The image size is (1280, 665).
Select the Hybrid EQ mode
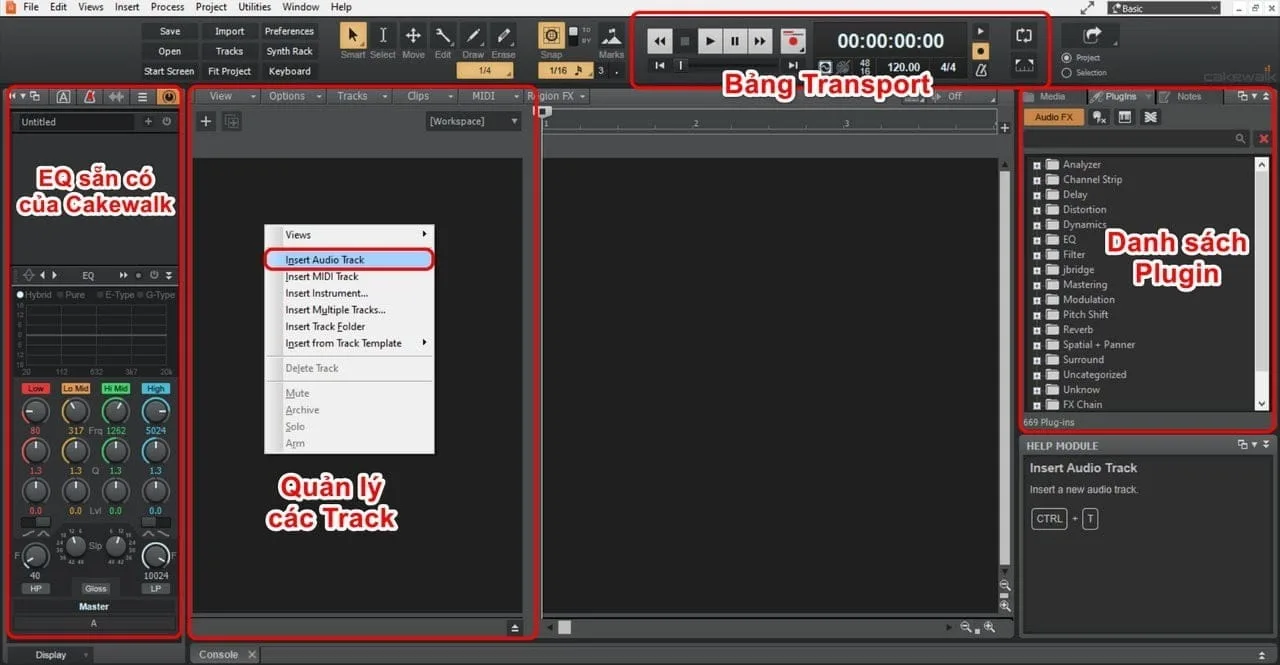(x=34, y=295)
